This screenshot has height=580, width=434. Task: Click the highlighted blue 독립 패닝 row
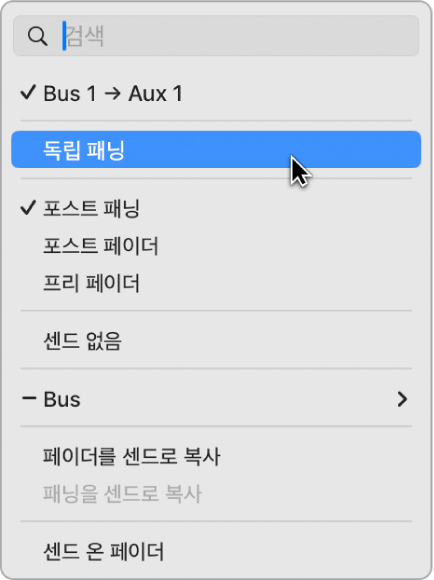click(x=216, y=149)
